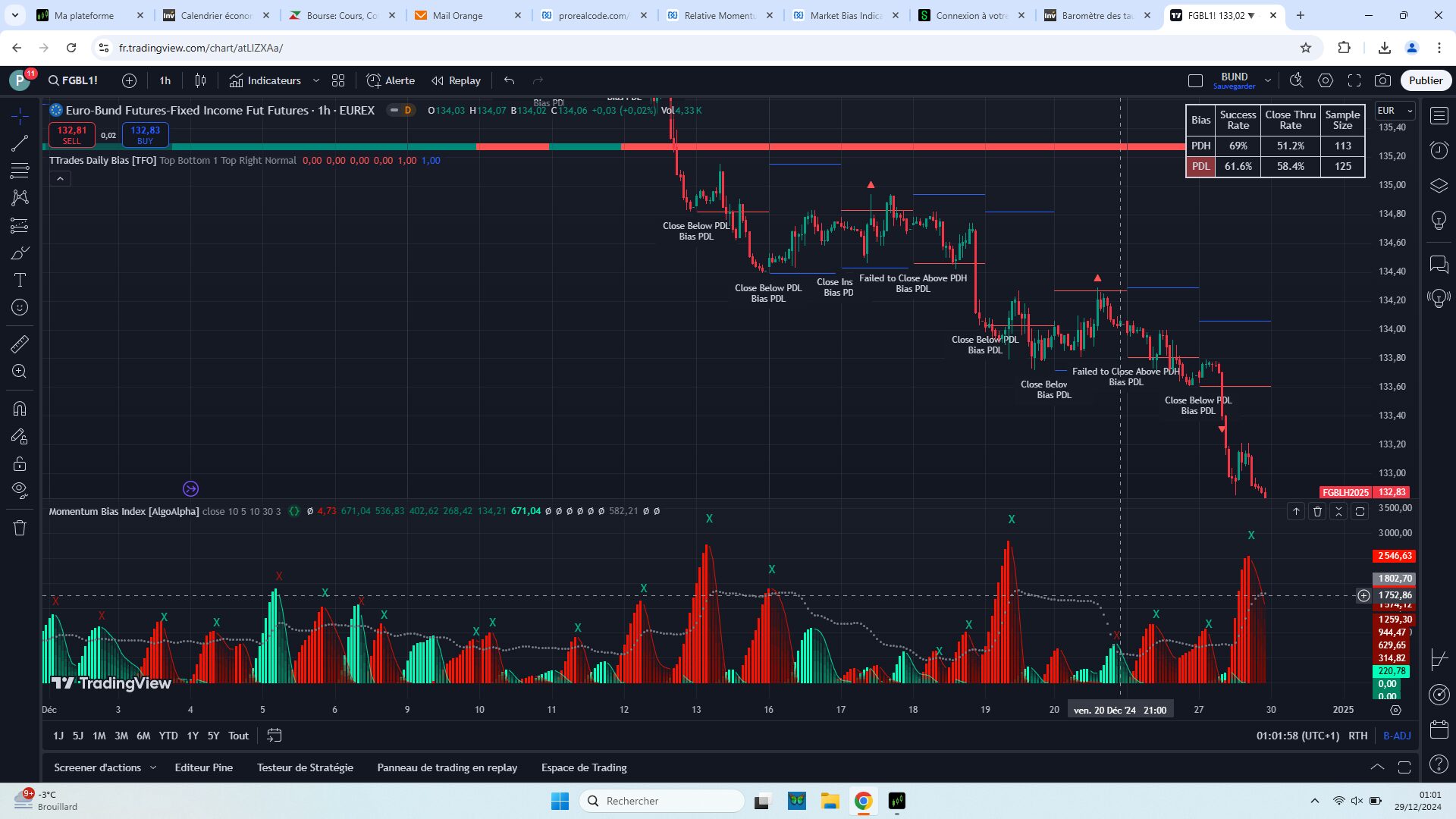Open the measure ruler tool
The image size is (1456, 819).
(x=20, y=344)
